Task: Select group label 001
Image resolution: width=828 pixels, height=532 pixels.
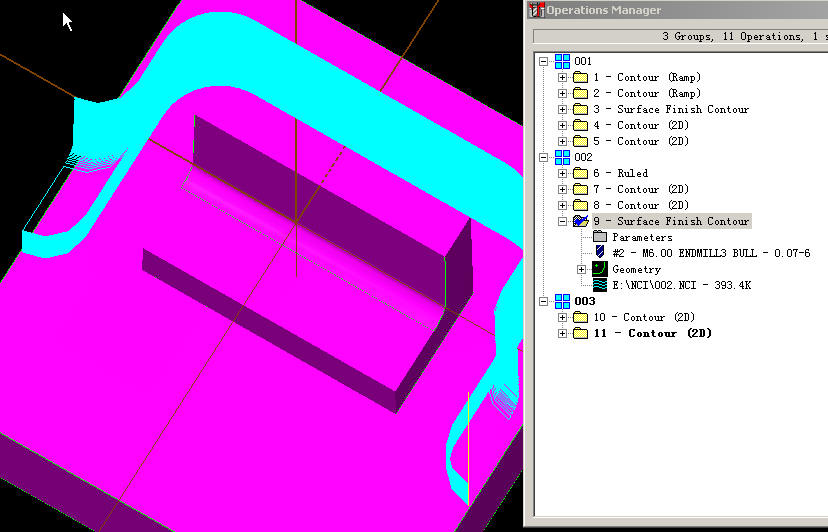Action: 583,61
